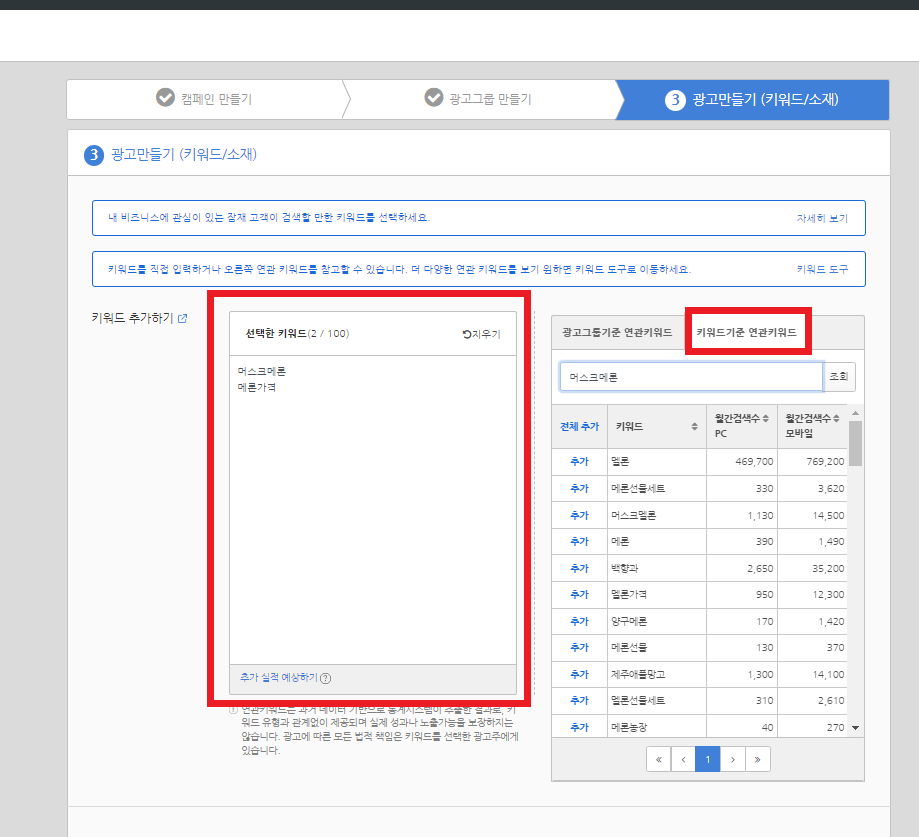Viewport: 919px width, 837px height.
Task: Click mobile count 35,200 cell
Action: [812, 569]
